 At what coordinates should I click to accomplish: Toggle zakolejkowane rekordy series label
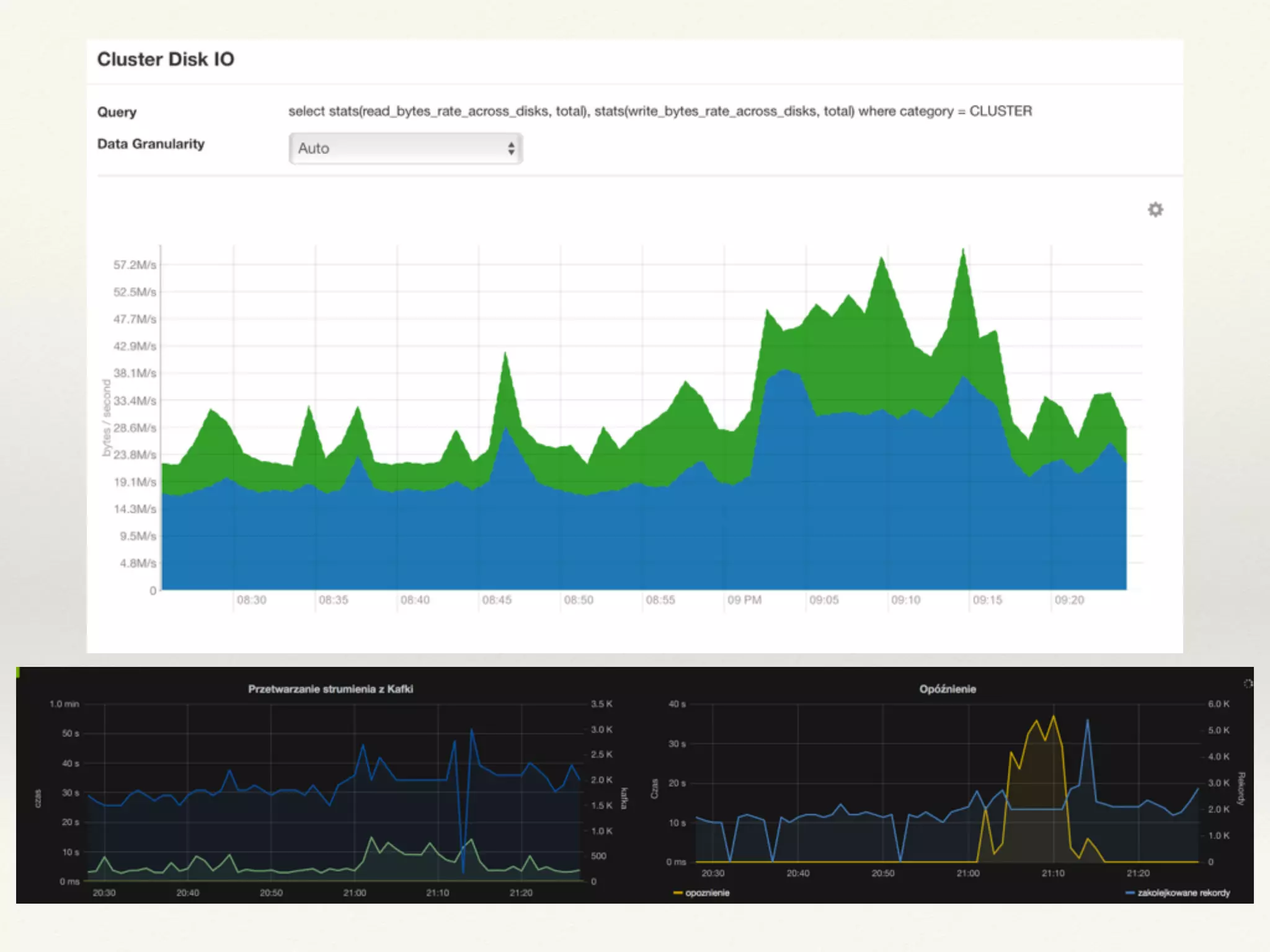[1183, 893]
